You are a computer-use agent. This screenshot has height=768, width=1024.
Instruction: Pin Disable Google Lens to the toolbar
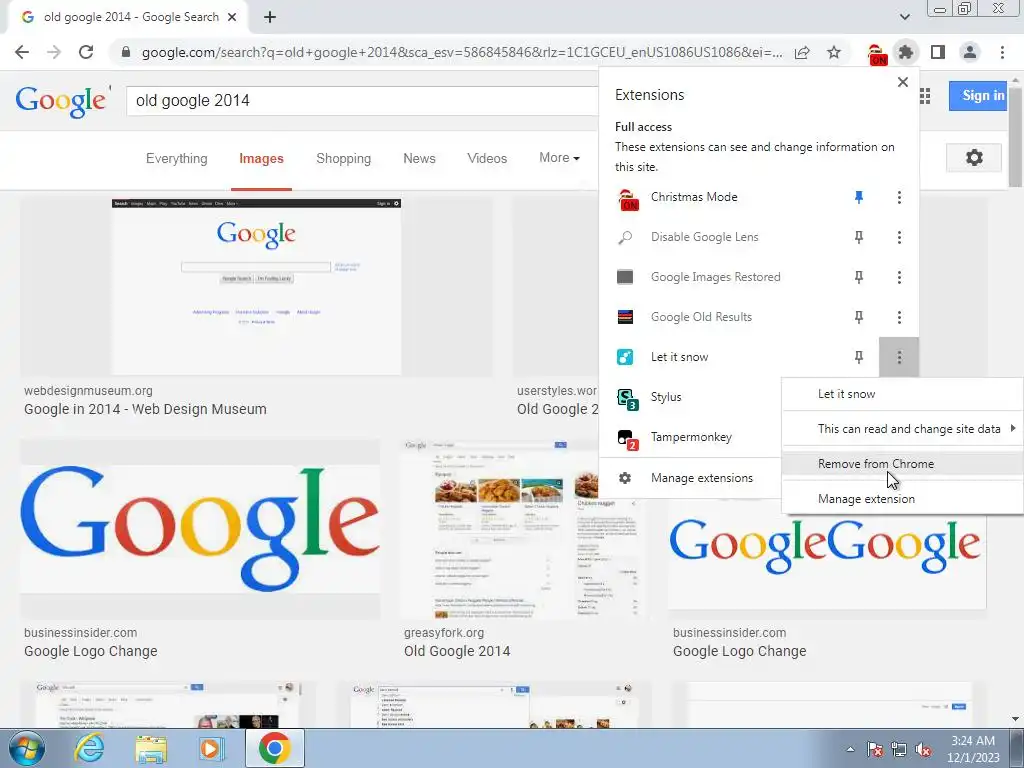(859, 237)
